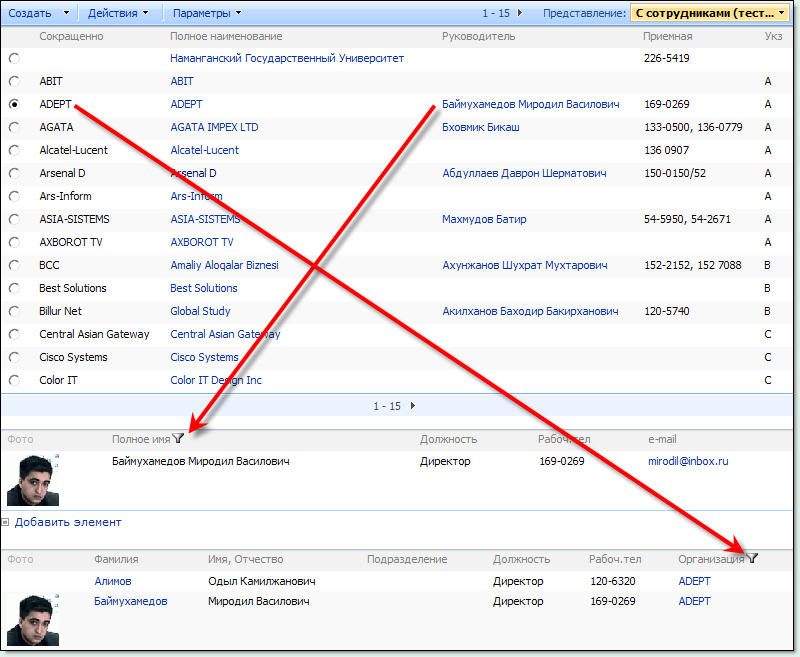Select the radio button for Arsenal D

tap(14, 173)
